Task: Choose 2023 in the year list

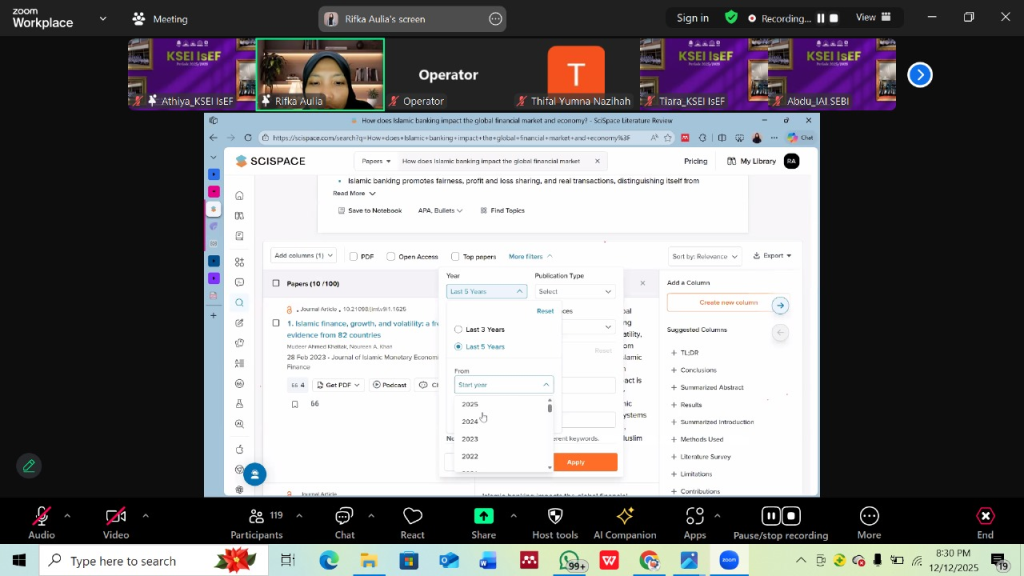Action: click(470, 439)
